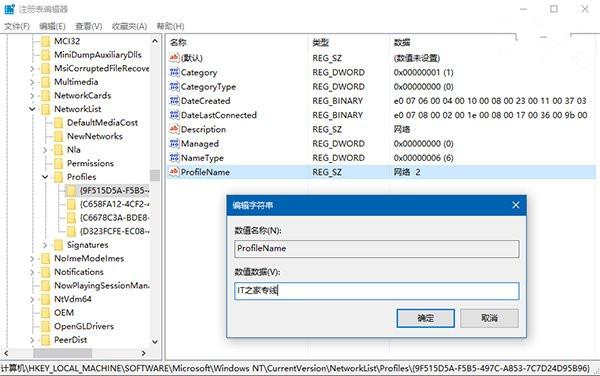Select the {9F515D5A-F5B5 profile key

[x=114, y=190]
